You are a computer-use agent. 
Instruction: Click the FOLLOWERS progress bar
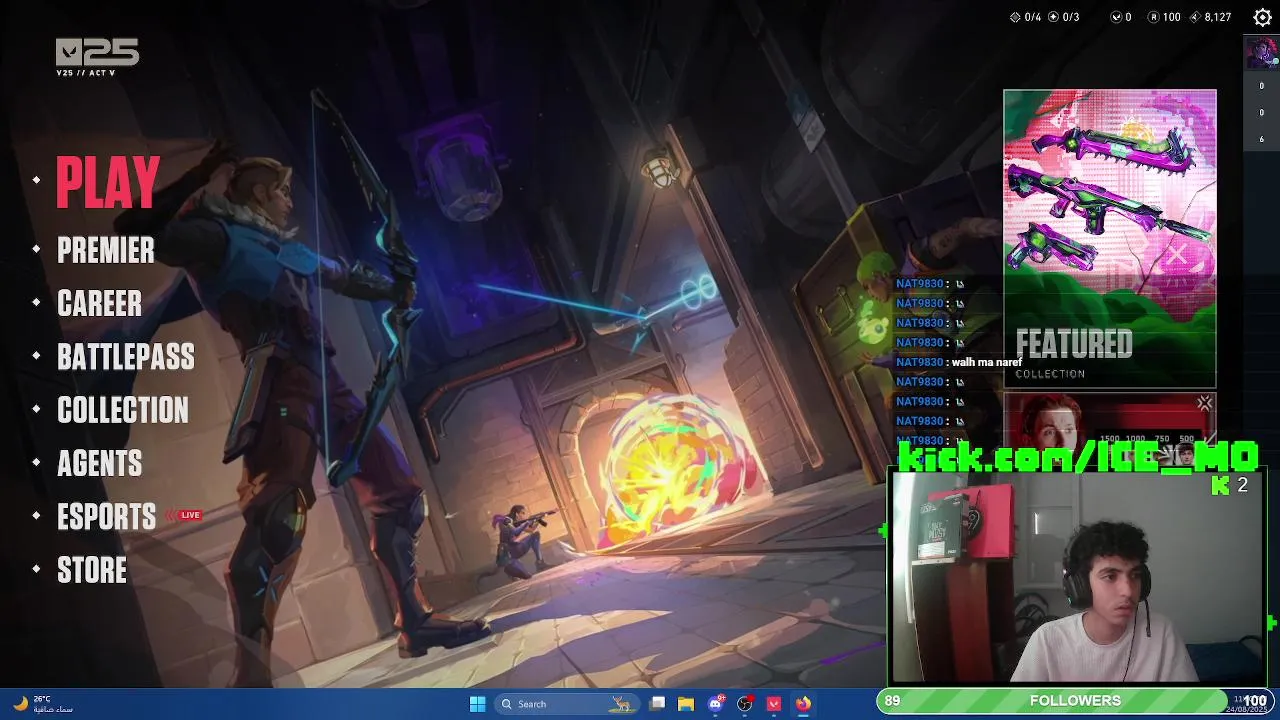tap(1075, 701)
